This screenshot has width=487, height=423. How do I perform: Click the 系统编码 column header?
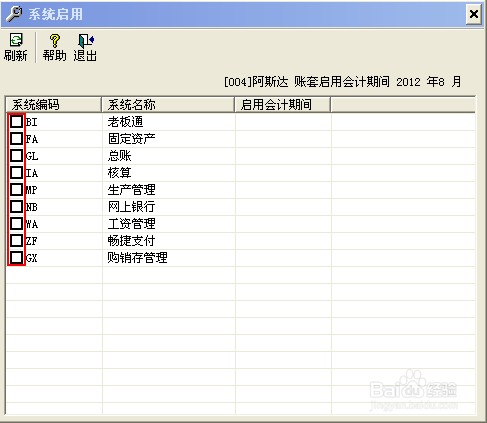pos(53,105)
